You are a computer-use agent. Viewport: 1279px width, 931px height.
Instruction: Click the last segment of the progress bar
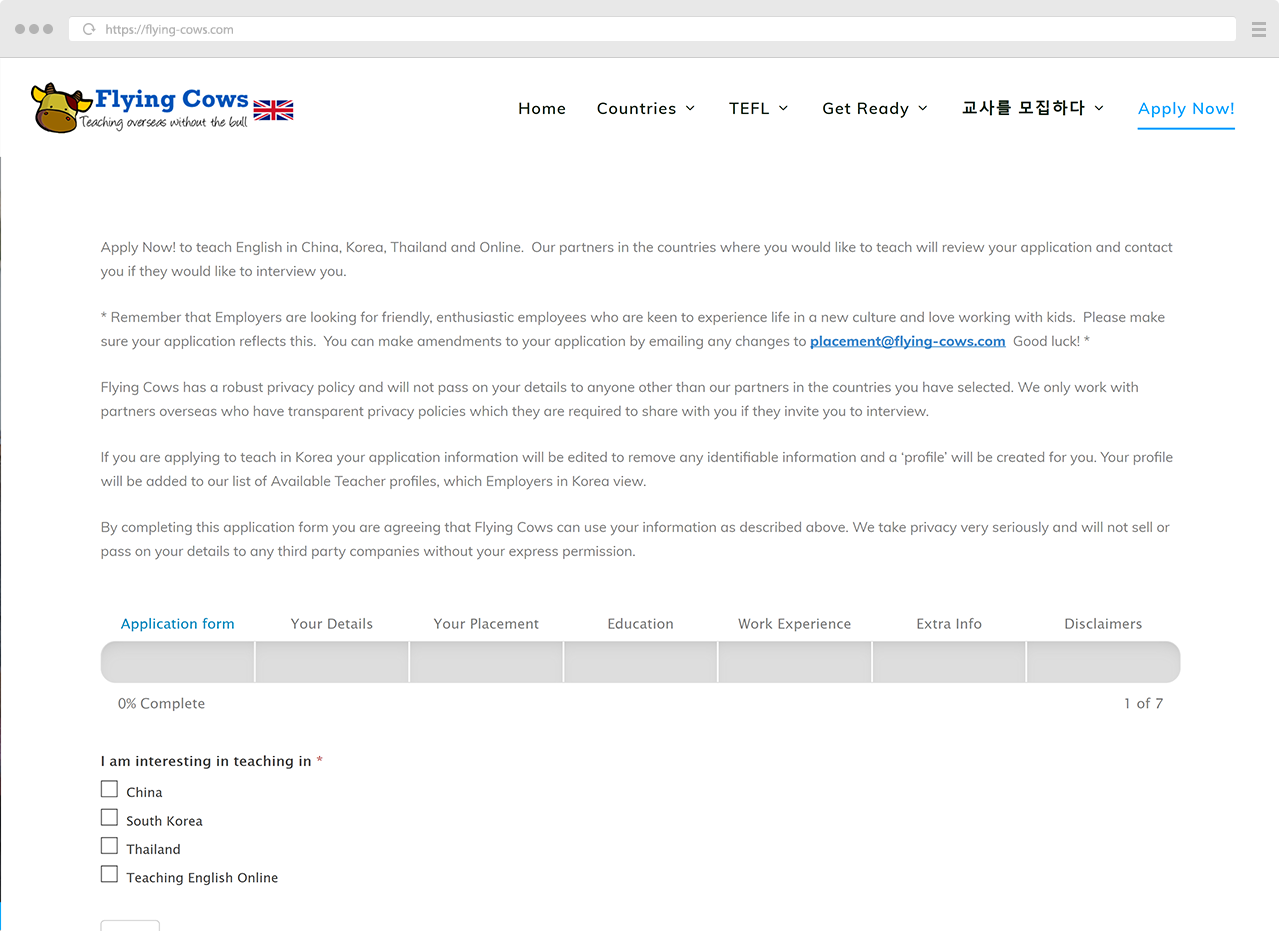1104,662
